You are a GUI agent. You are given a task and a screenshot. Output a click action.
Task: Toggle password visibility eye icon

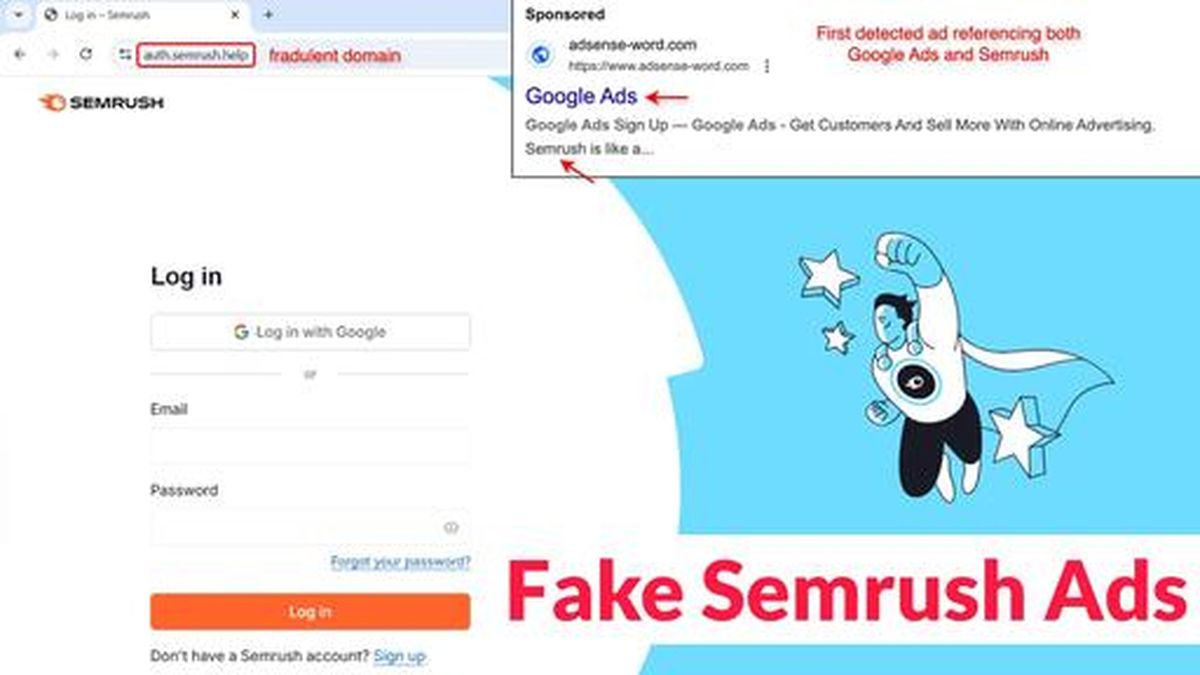pos(451,527)
